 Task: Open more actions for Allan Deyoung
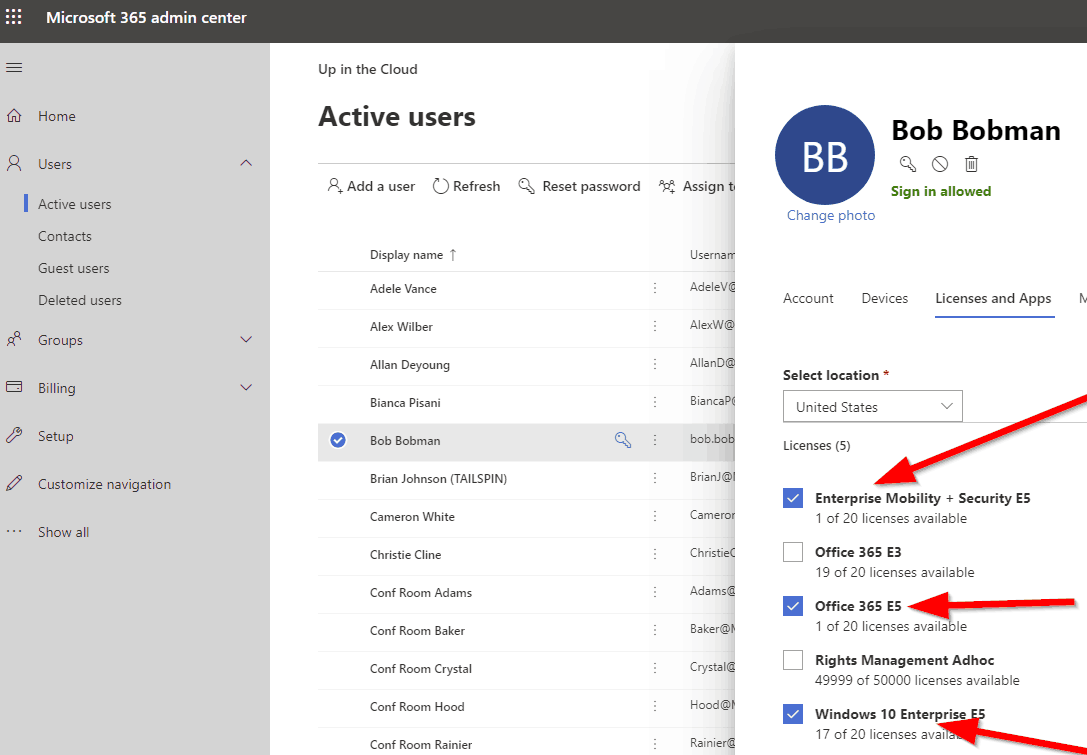point(654,364)
